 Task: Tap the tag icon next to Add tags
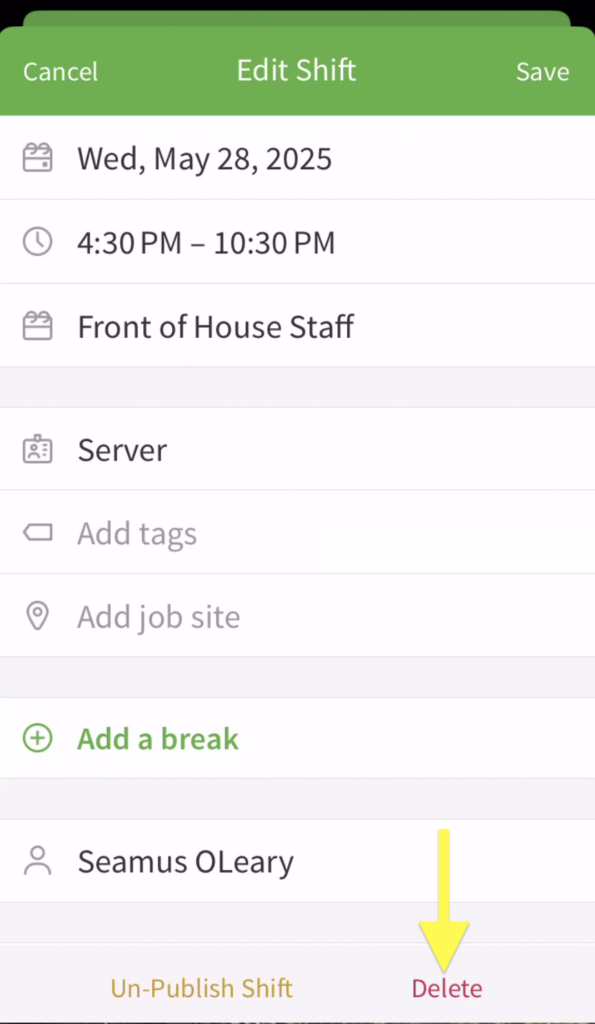point(37,533)
